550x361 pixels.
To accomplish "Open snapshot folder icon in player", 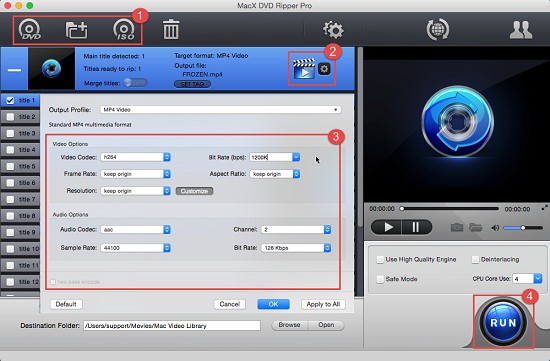I will pyautogui.click(x=475, y=227).
